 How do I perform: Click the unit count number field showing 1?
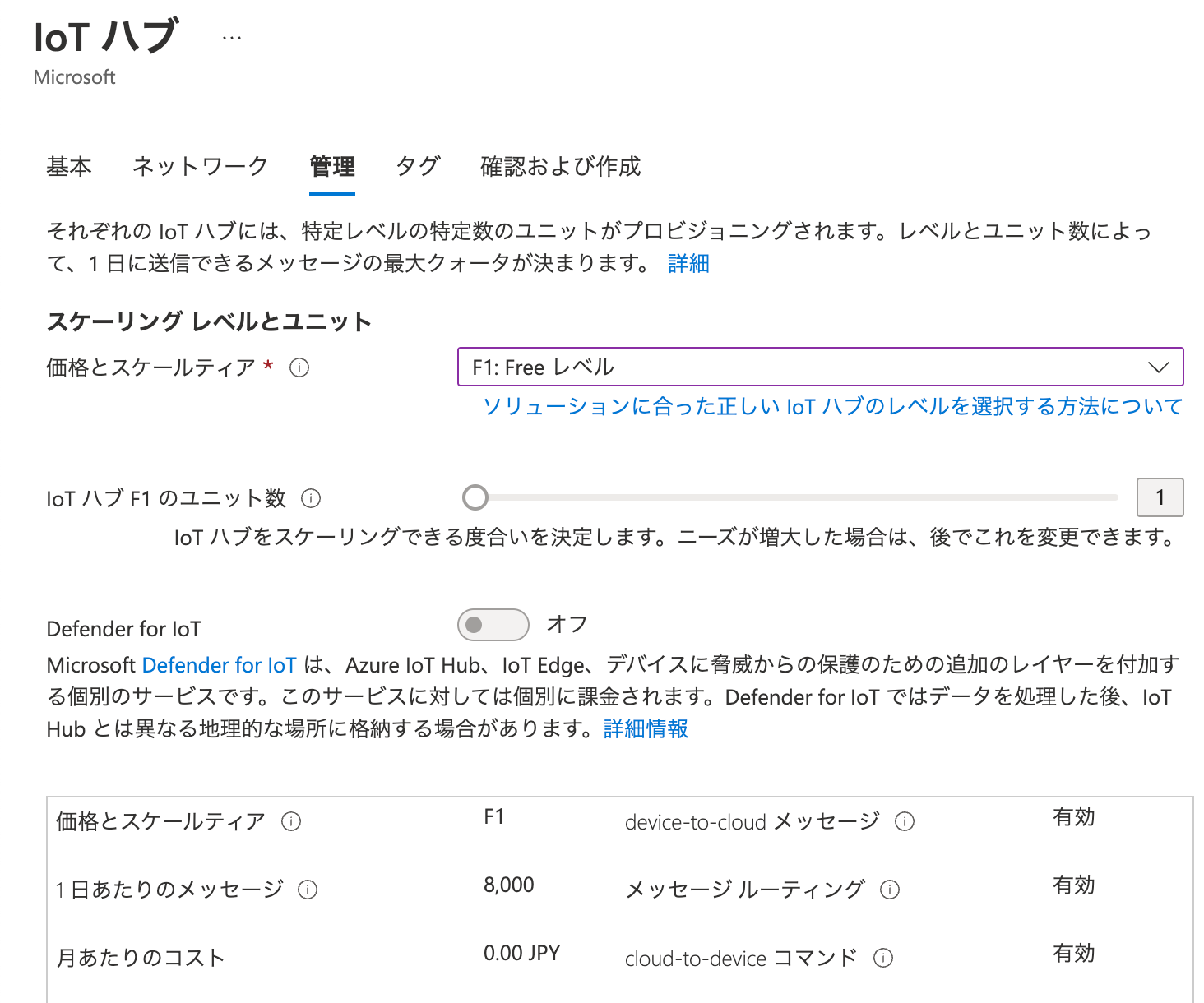pos(1160,497)
